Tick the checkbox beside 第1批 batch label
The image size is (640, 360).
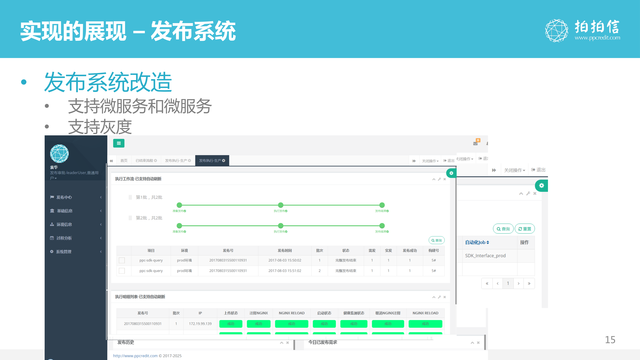pyautogui.click(x=130, y=197)
